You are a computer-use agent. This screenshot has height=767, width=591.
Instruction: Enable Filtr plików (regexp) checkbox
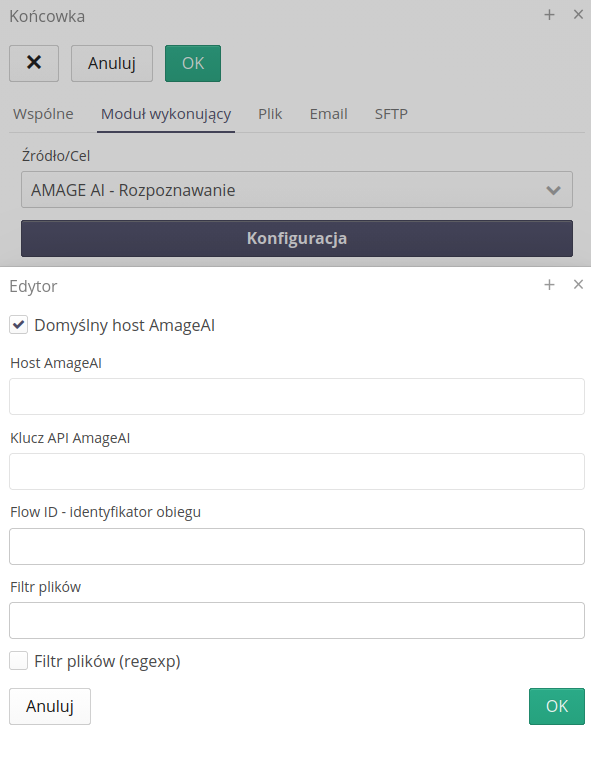coord(19,661)
